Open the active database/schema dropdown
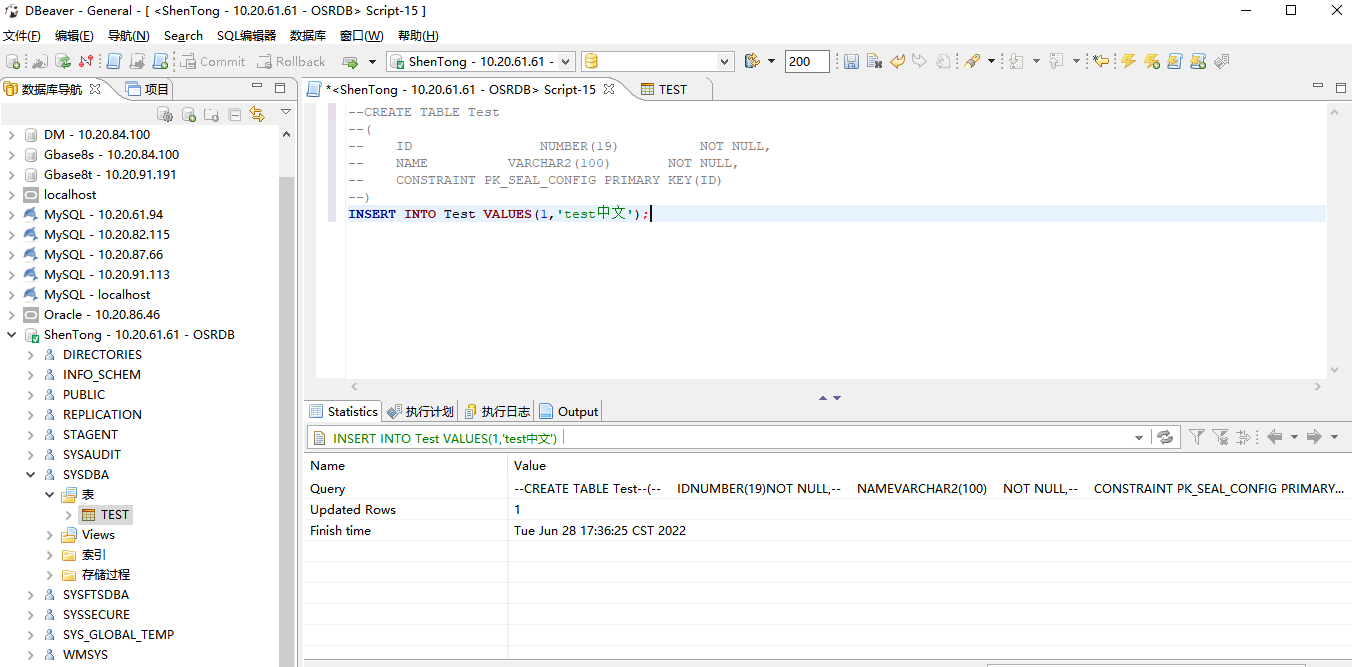Image resolution: width=1352 pixels, height=667 pixels. click(x=725, y=61)
